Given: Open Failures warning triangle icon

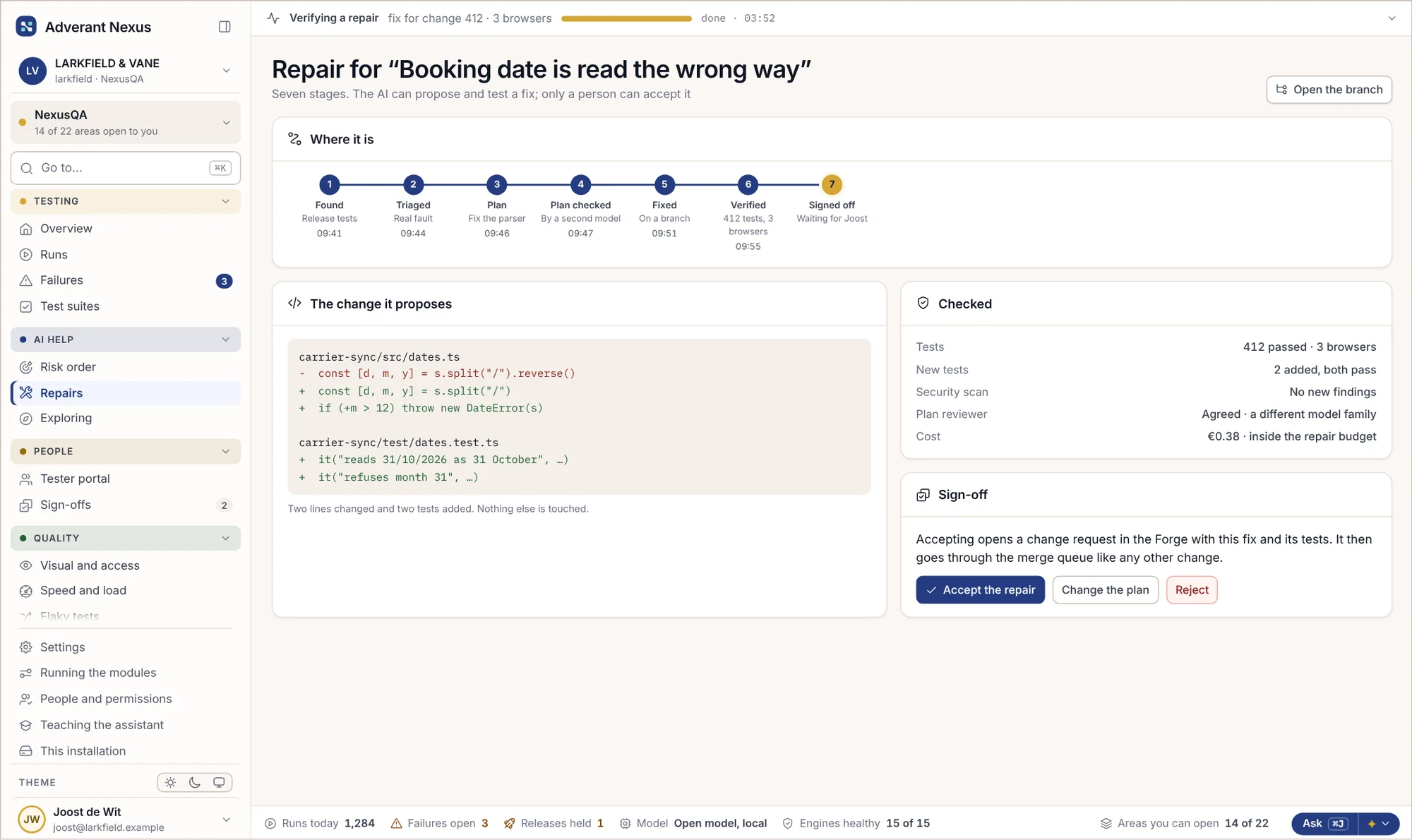Looking at the screenshot, I should click(26, 280).
